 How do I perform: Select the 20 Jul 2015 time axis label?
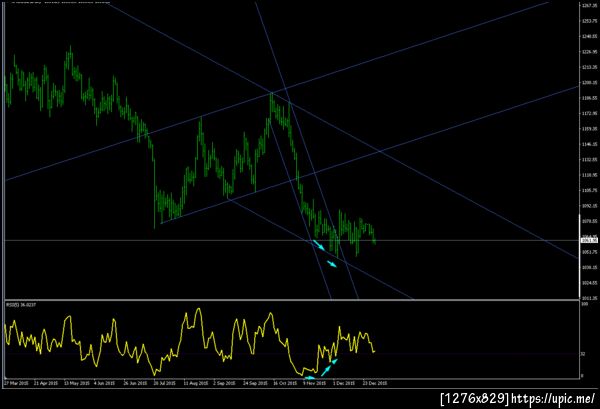pyautogui.click(x=164, y=383)
